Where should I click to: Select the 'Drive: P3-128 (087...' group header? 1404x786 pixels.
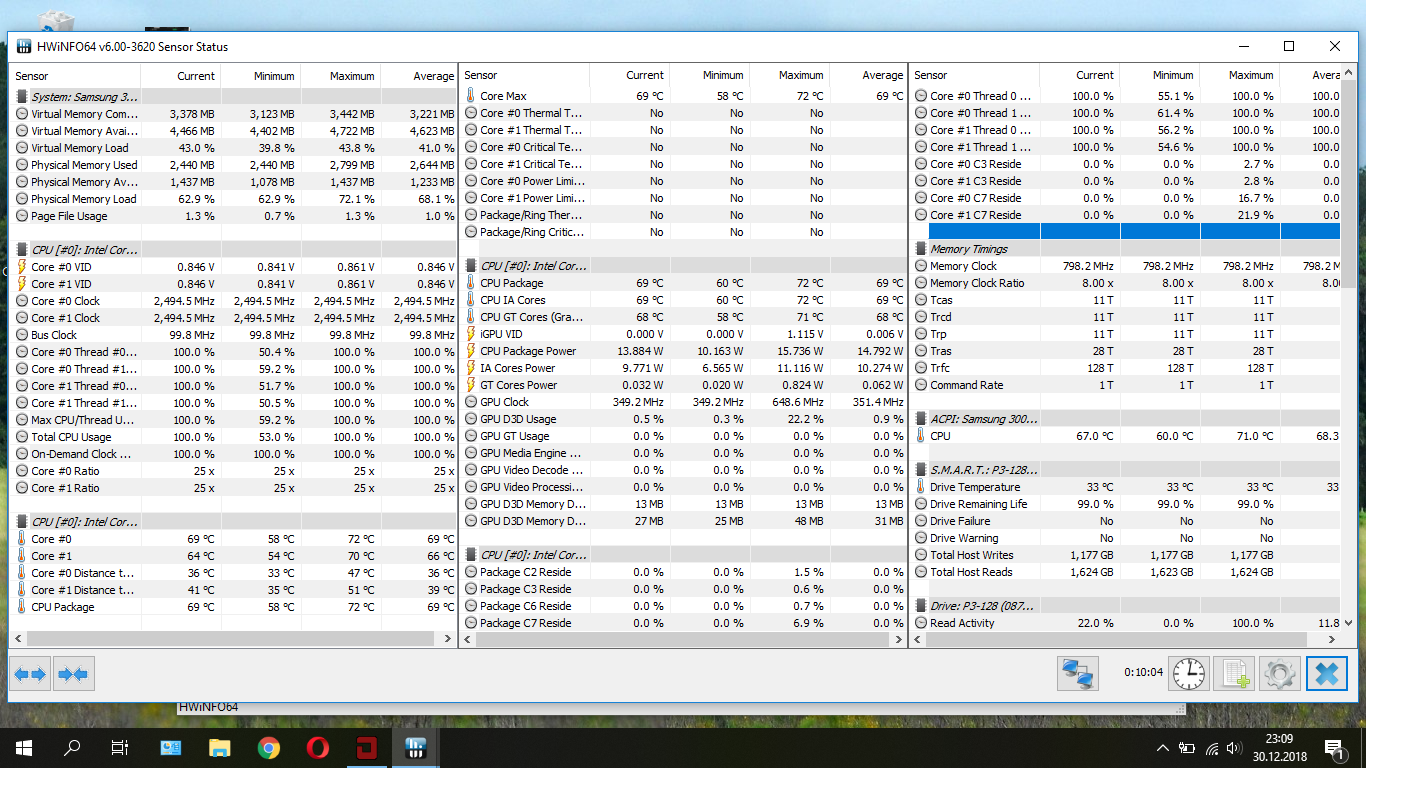[1127, 606]
